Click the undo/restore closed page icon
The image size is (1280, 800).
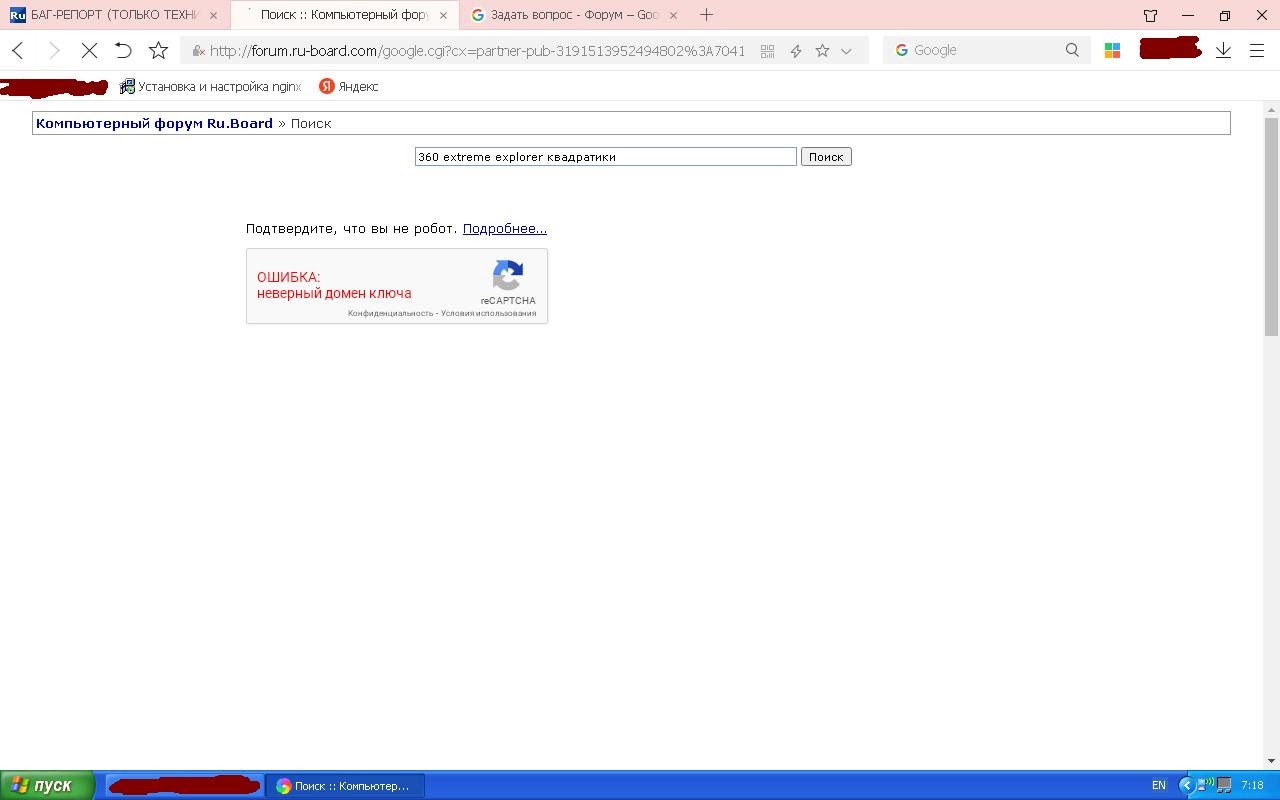coord(123,50)
